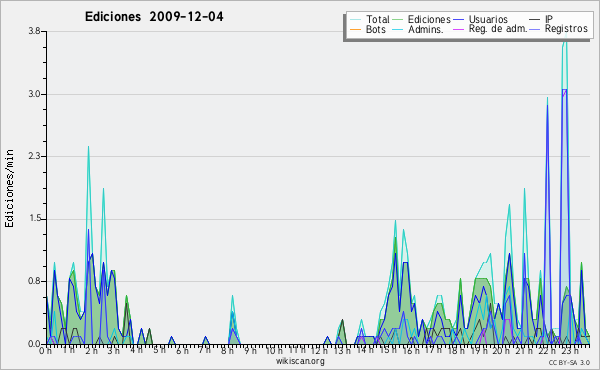Click the Bots orange legend line
The height and width of the screenshot is (370, 600).
(x=355, y=29)
